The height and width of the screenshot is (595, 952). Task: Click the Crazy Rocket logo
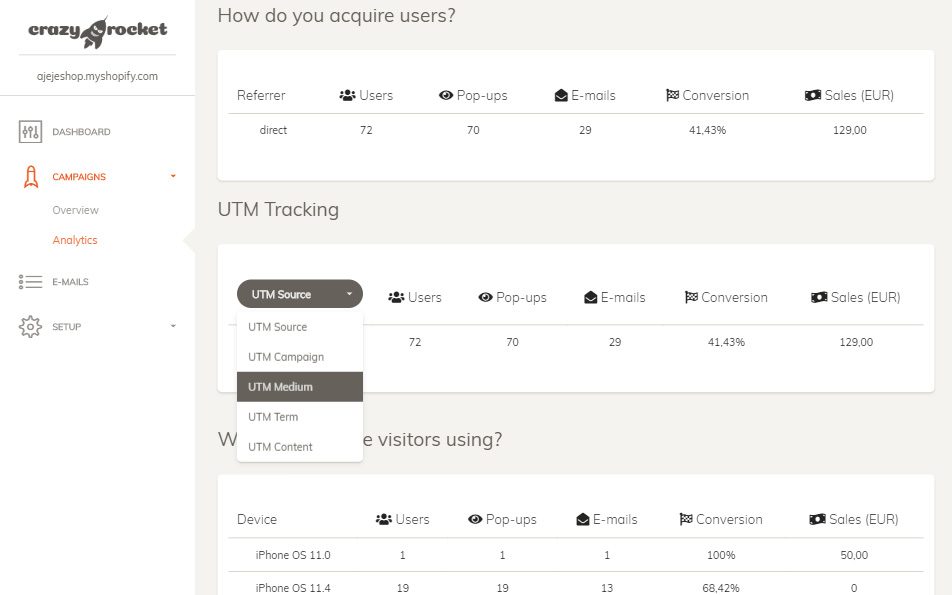pyautogui.click(x=97, y=32)
